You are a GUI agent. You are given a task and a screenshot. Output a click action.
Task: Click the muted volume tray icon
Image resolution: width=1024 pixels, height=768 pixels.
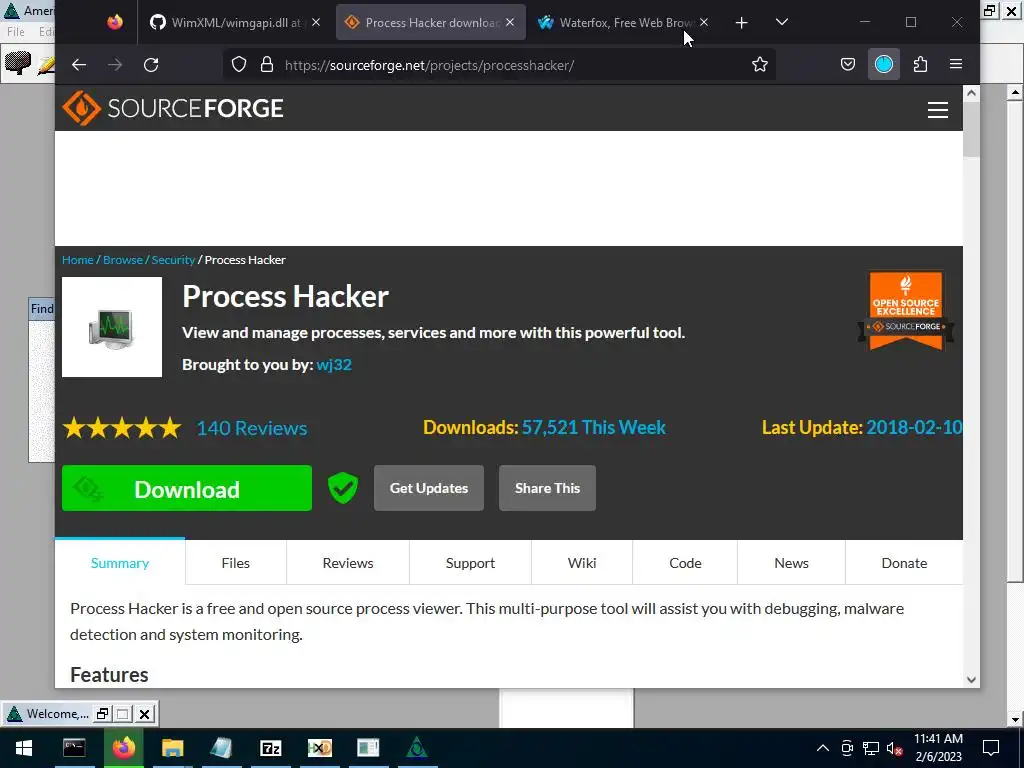coord(895,748)
